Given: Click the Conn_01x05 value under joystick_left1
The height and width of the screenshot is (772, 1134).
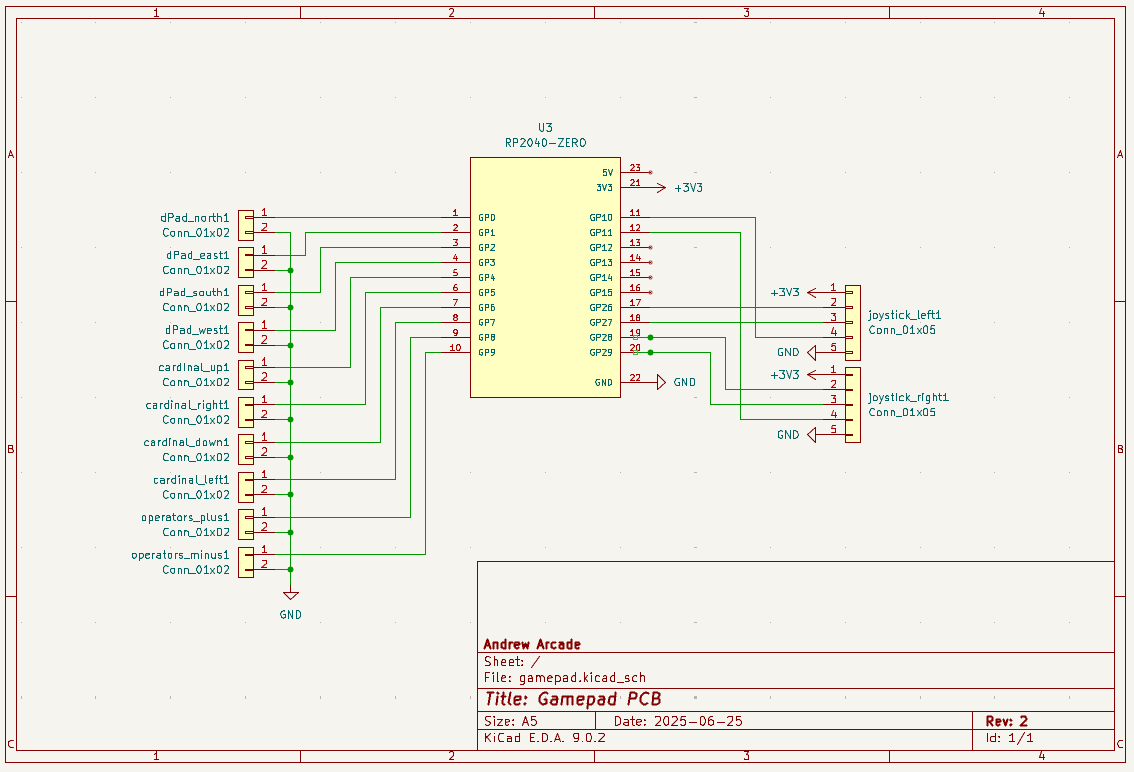Looking at the screenshot, I should point(902,330).
